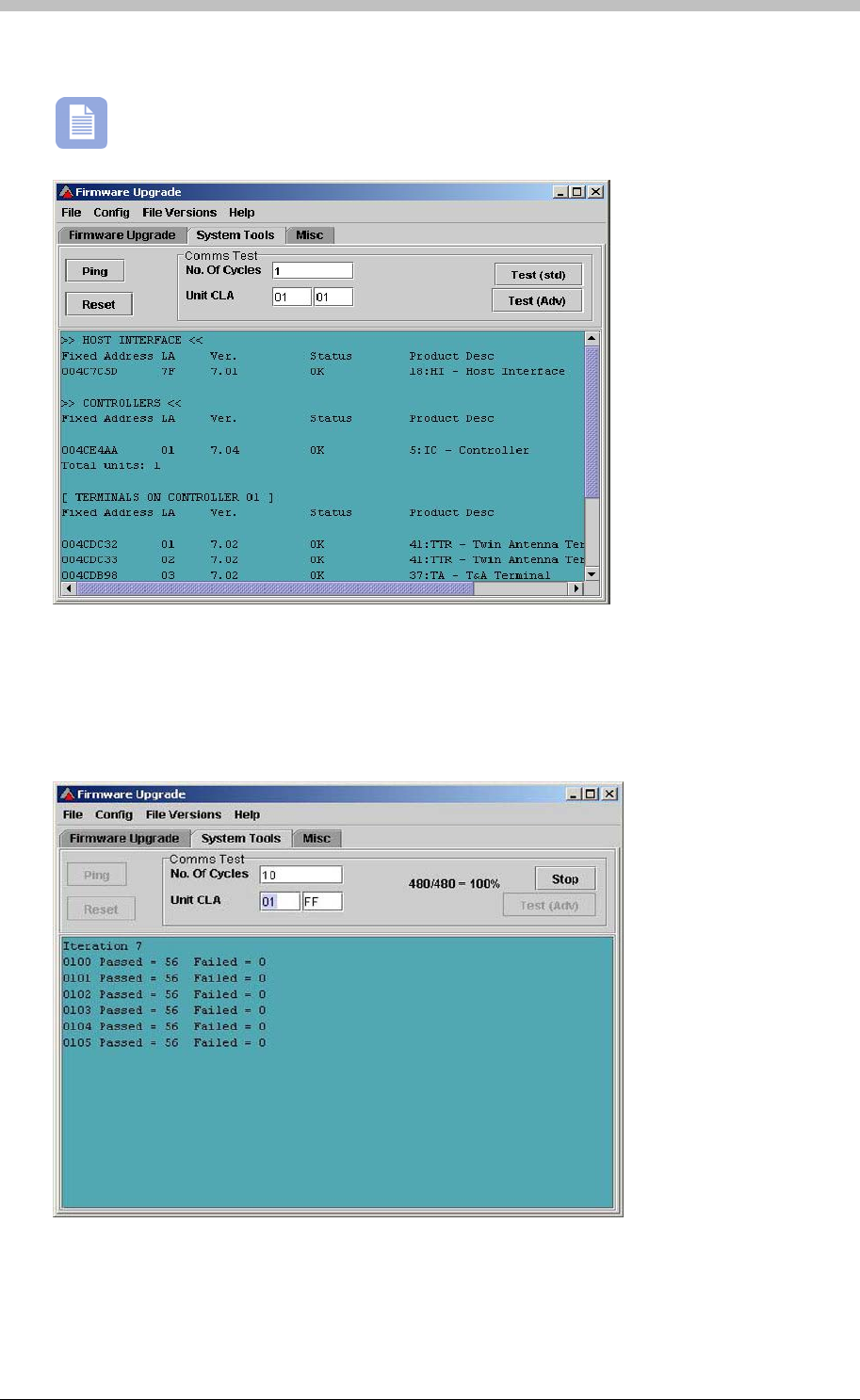
Task: Focus No. Of Cycles field showing 10
Action: point(301,876)
